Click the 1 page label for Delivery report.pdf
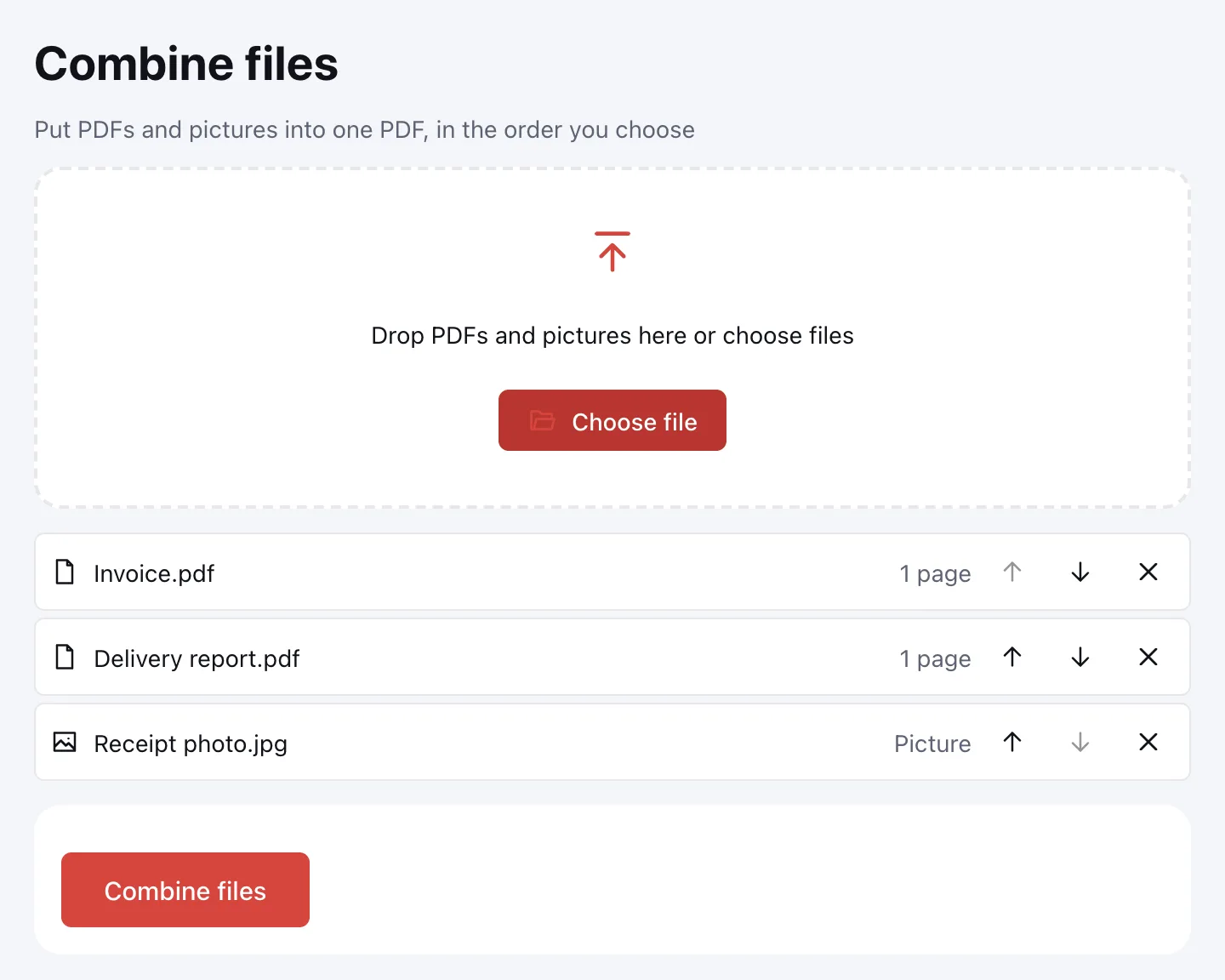 click(935, 659)
